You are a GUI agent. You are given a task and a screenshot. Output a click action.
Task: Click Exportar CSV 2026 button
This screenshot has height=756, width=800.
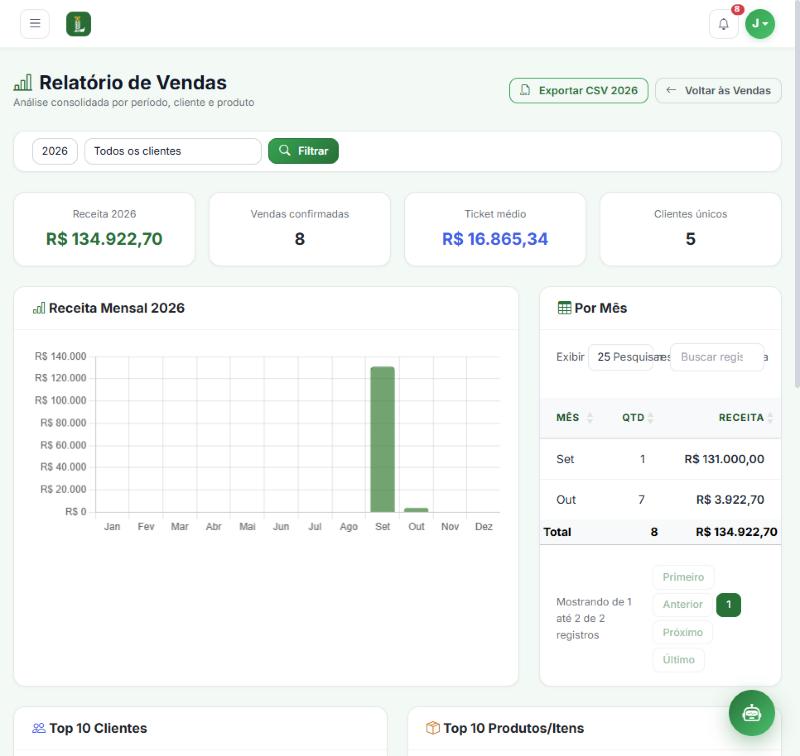coord(579,91)
